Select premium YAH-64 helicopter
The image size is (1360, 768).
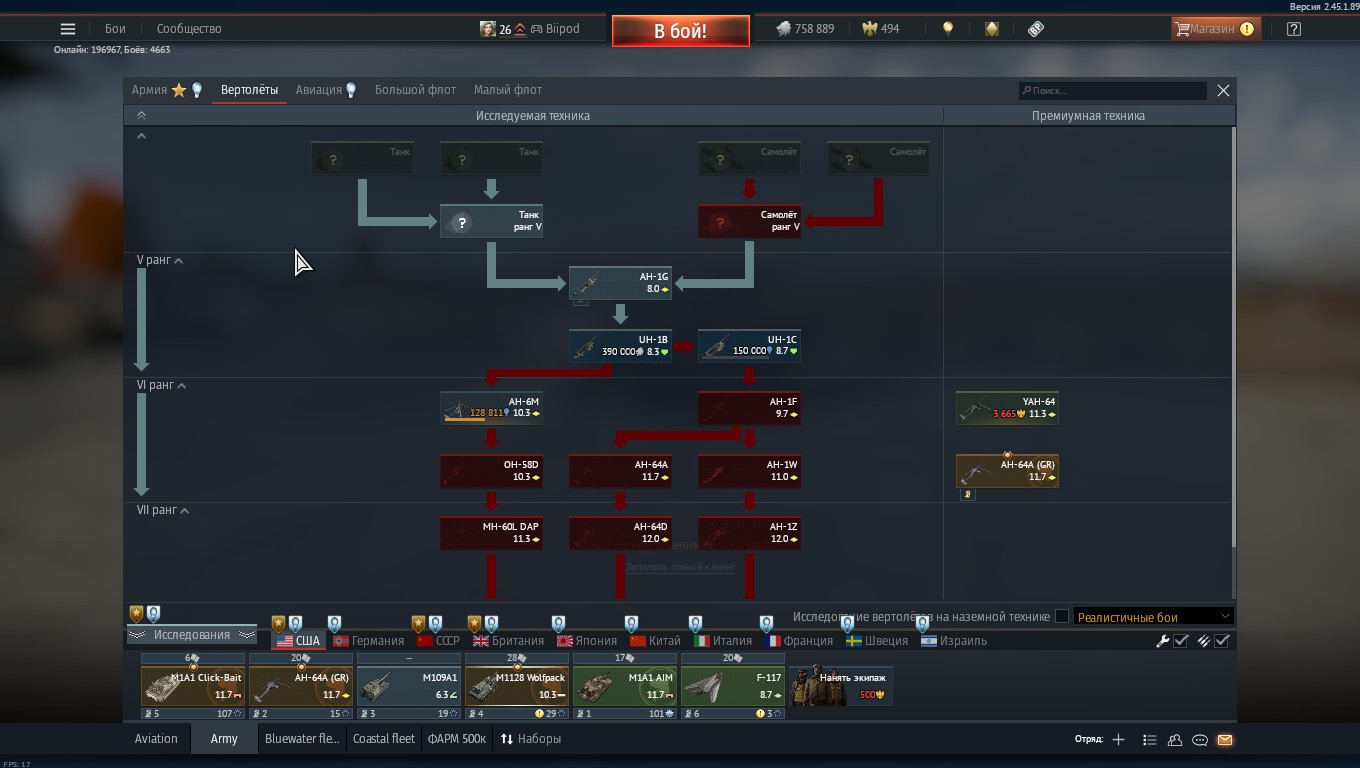pyautogui.click(x=1007, y=408)
